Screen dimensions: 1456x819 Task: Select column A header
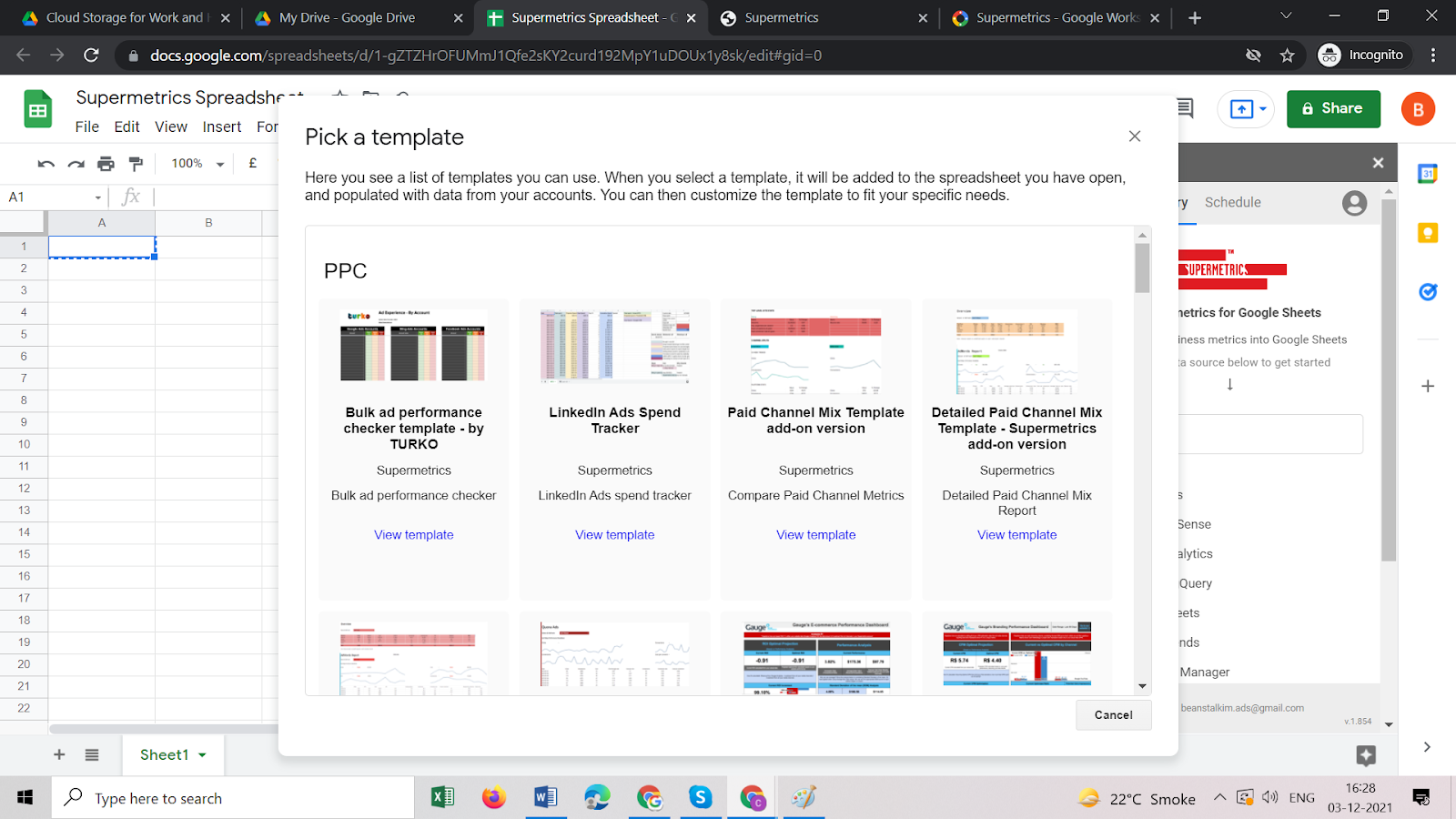coord(102,223)
